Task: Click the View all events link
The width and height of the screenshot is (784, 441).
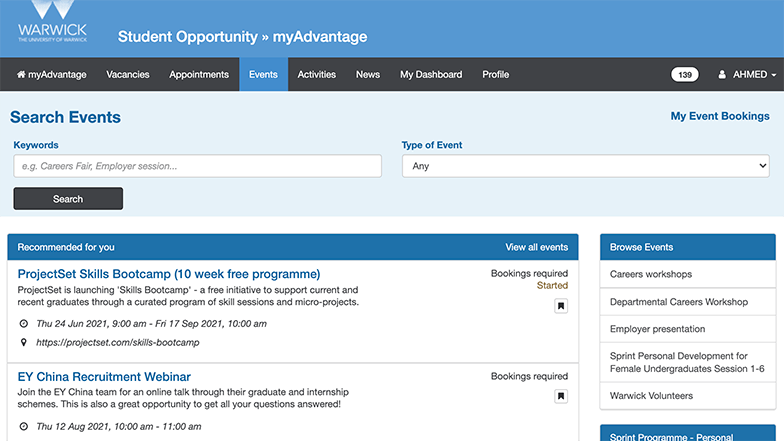Action: 536,247
